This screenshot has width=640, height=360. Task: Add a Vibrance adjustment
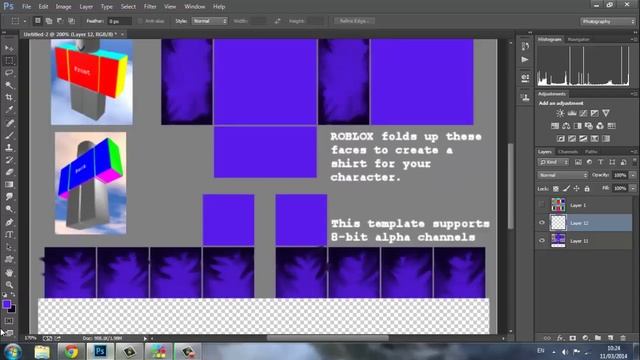pyautogui.click(x=606, y=113)
